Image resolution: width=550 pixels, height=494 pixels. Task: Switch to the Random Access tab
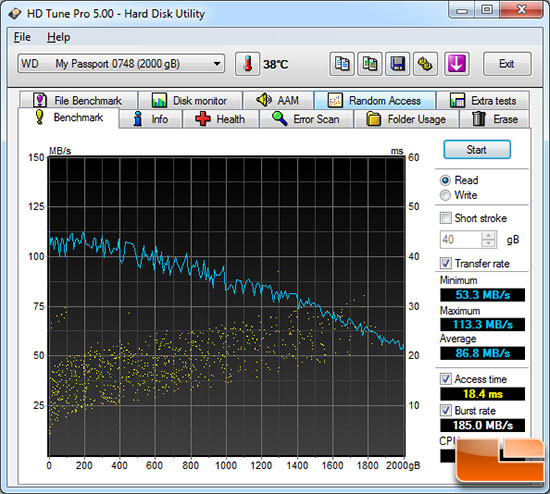coord(375,100)
